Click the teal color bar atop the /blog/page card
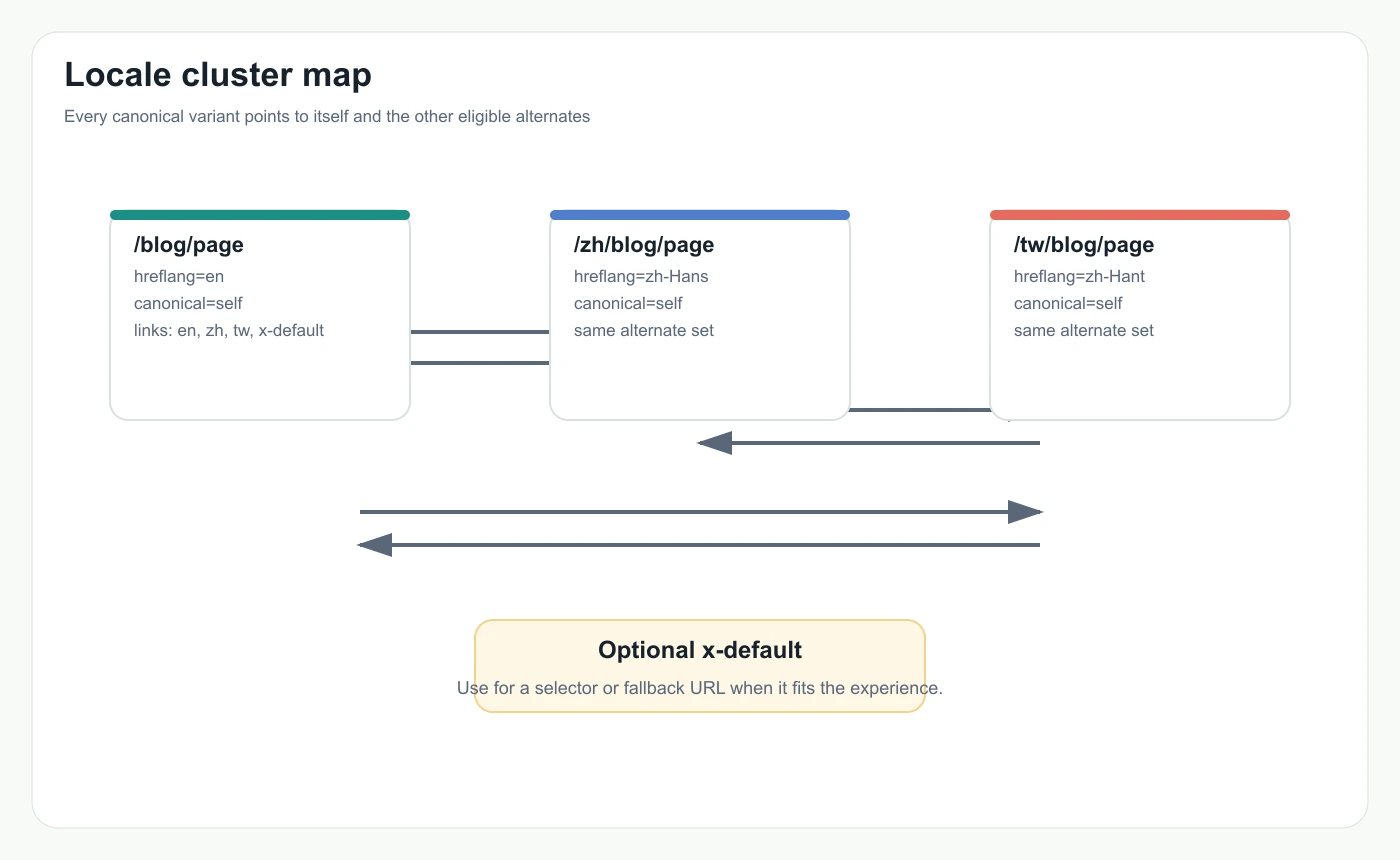Viewport: 1400px width, 860px height. (x=260, y=215)
